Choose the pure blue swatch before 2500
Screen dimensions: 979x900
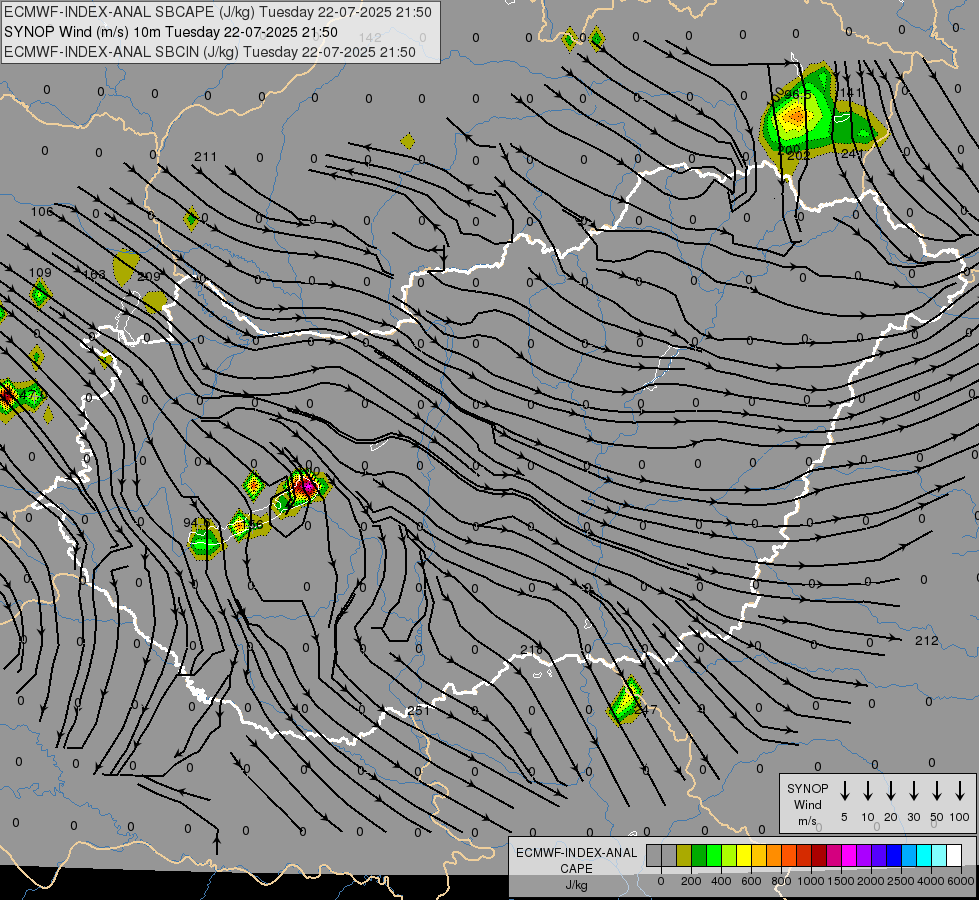(x=893, y=856)
